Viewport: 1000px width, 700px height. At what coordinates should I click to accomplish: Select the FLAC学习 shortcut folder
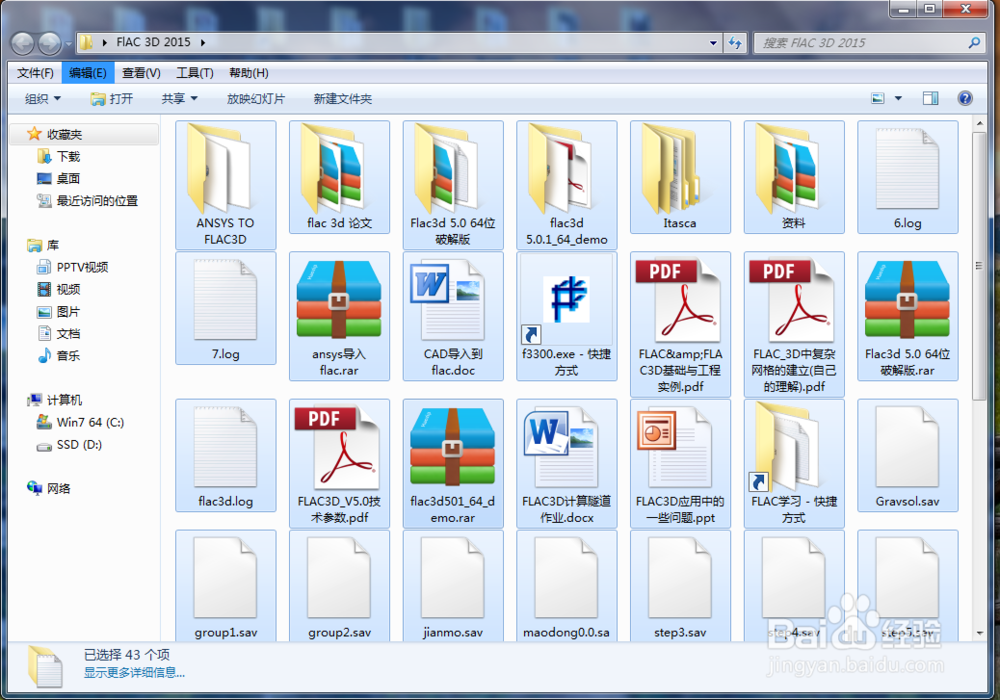[x=794, y=463]
